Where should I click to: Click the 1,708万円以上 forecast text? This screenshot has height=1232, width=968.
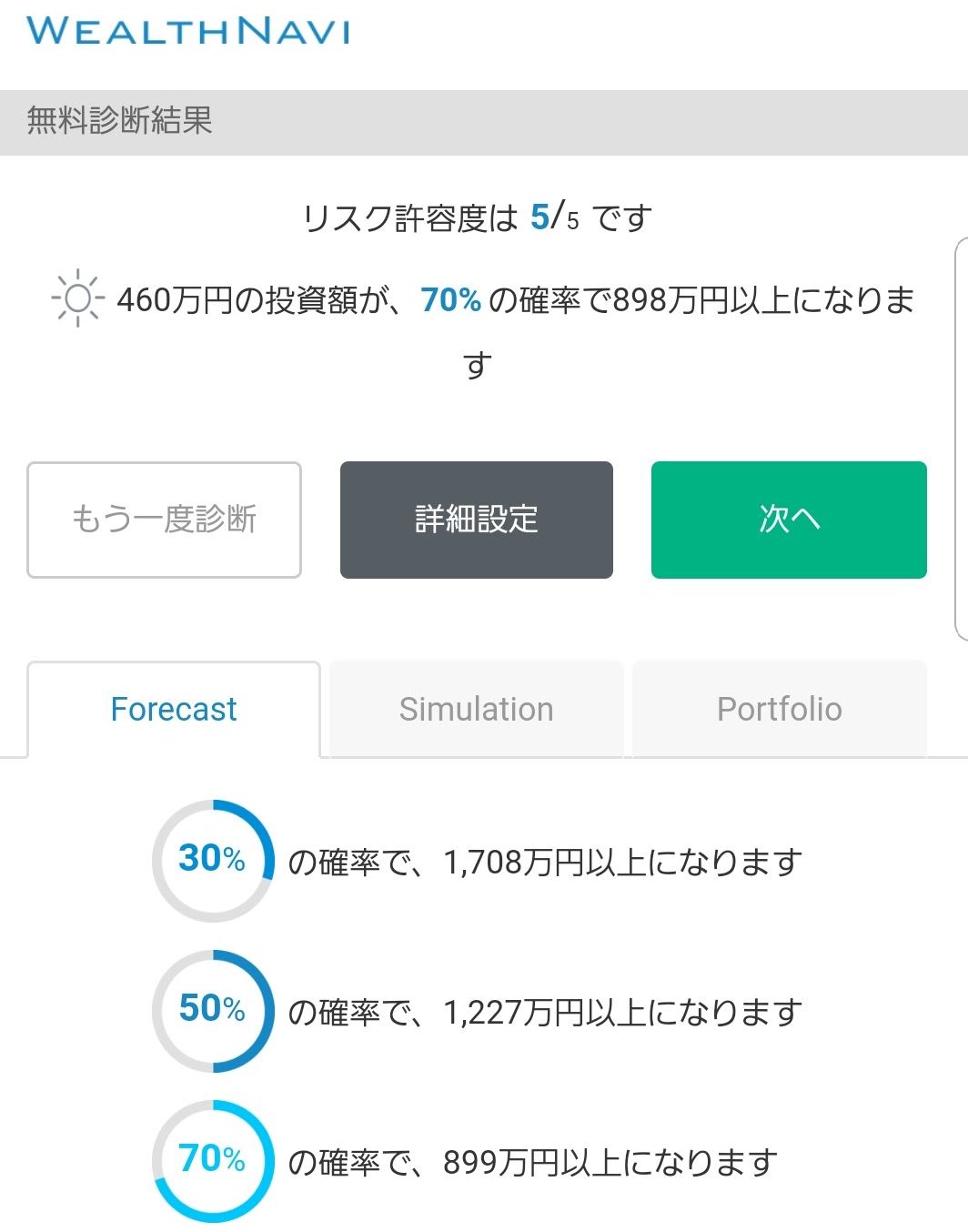544,861
